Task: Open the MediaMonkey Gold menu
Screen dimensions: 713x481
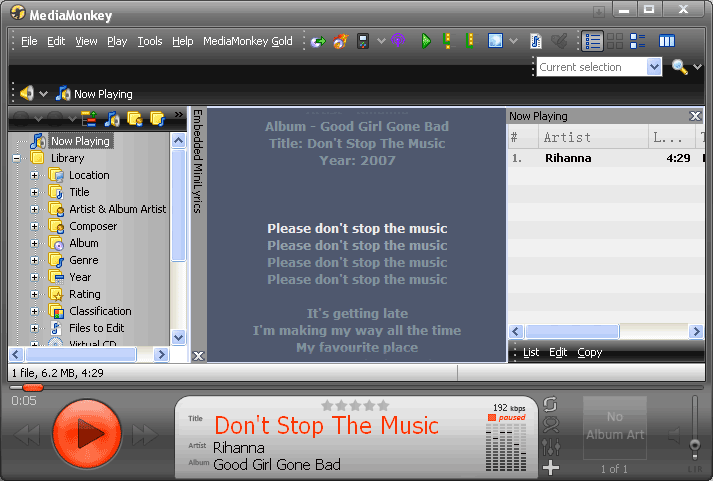Action: 247,41
